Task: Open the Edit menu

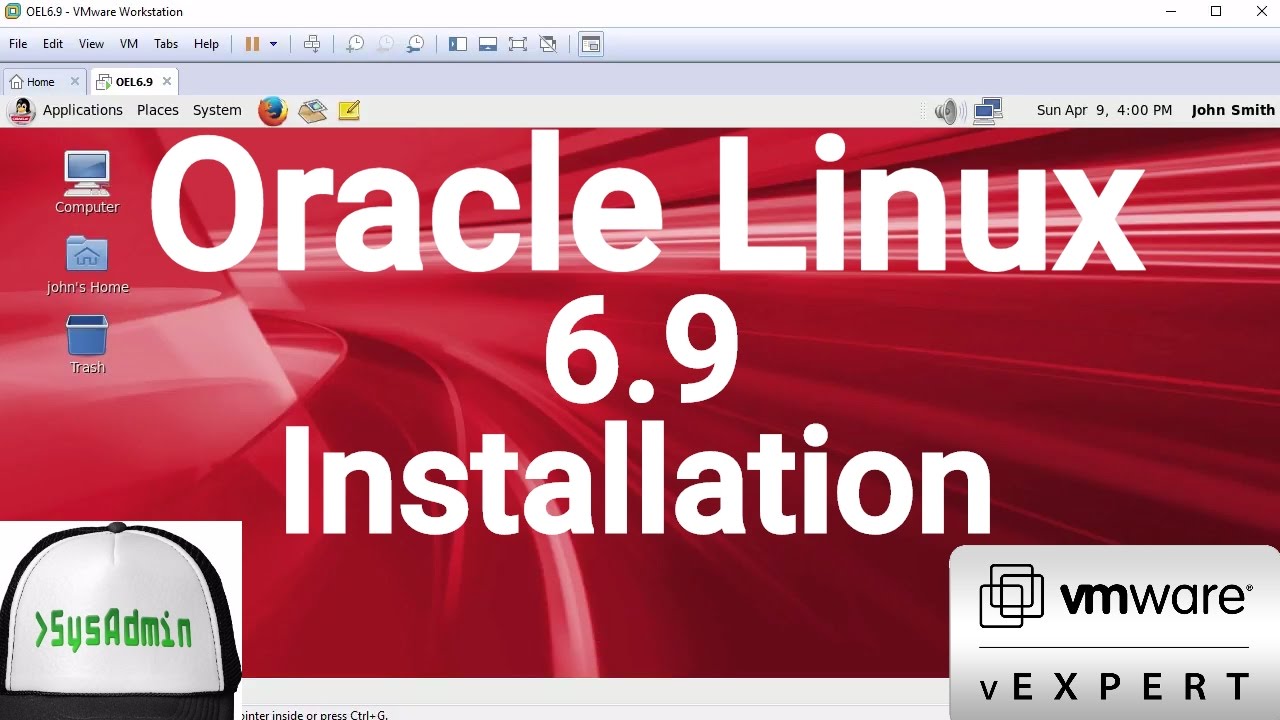Action: point(53,44)
